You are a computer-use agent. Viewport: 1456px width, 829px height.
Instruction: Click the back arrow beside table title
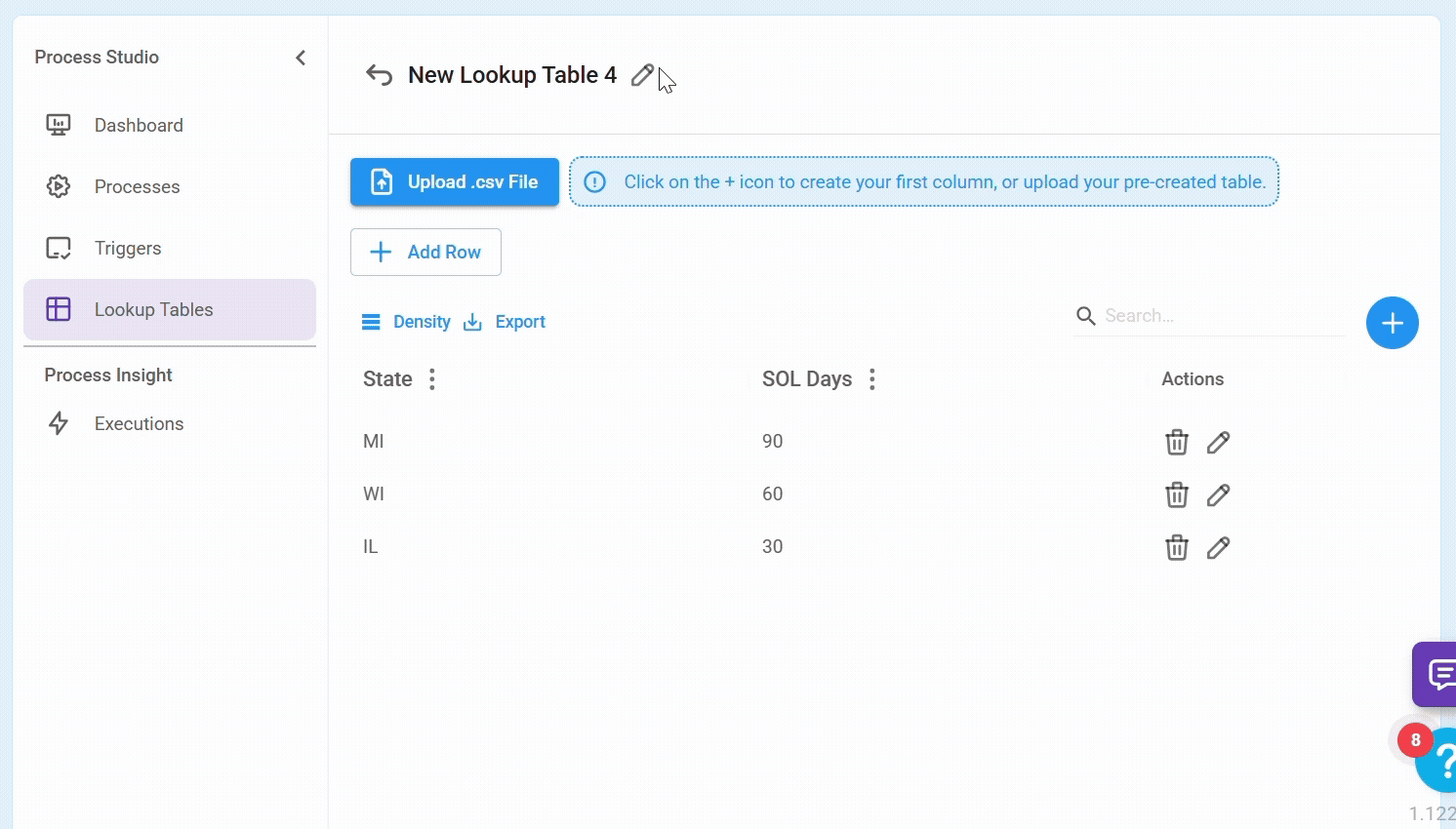[379, 75]
